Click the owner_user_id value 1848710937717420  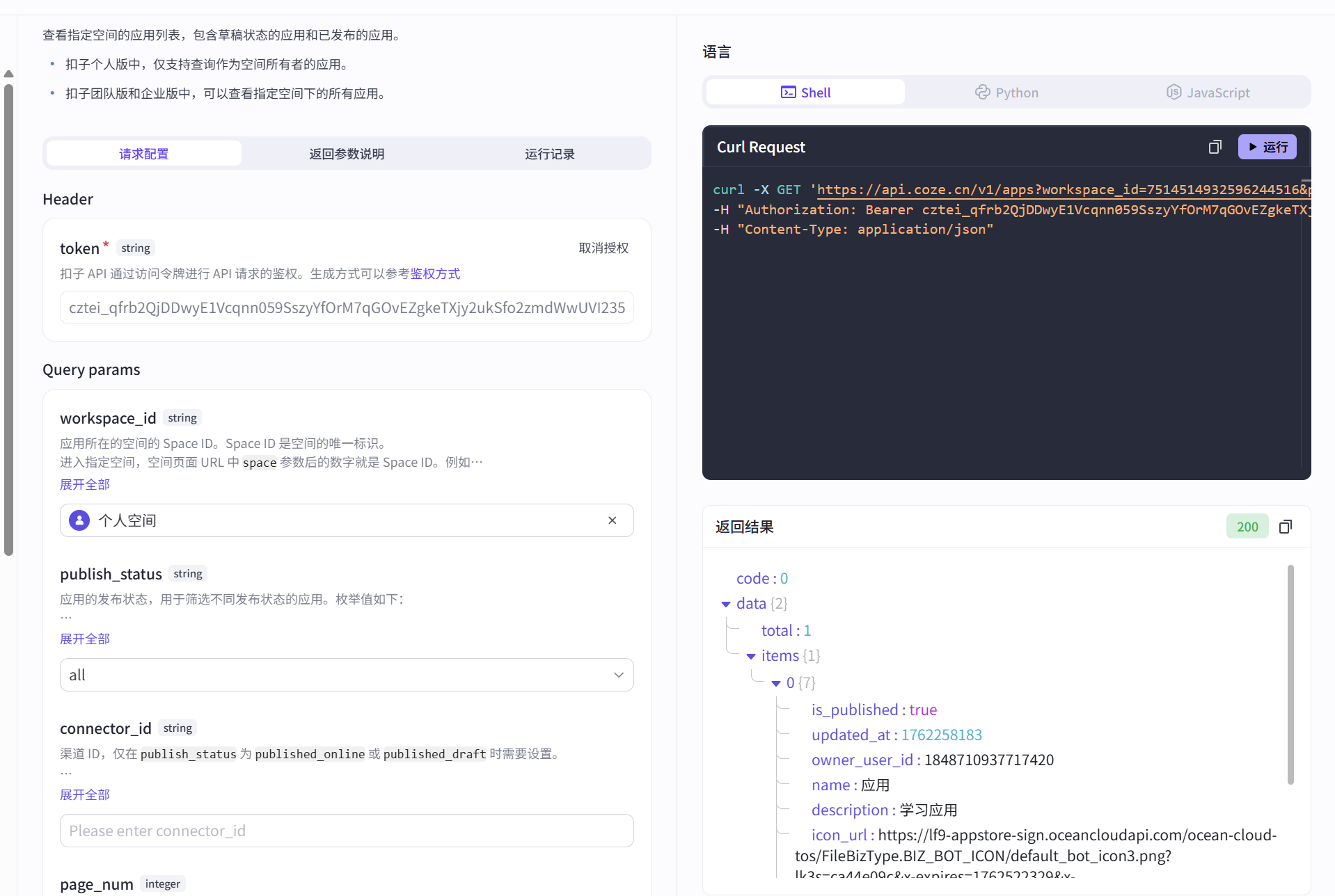pos(989,760)
